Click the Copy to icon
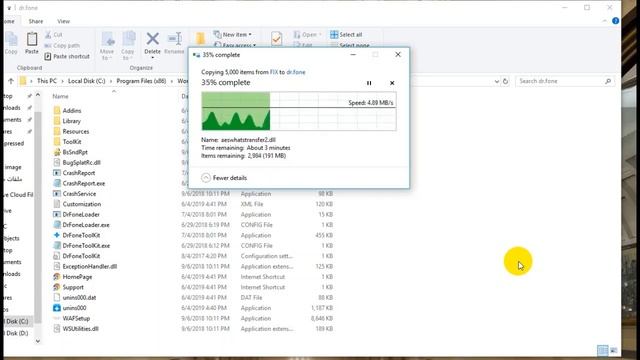 click(128, 40)
